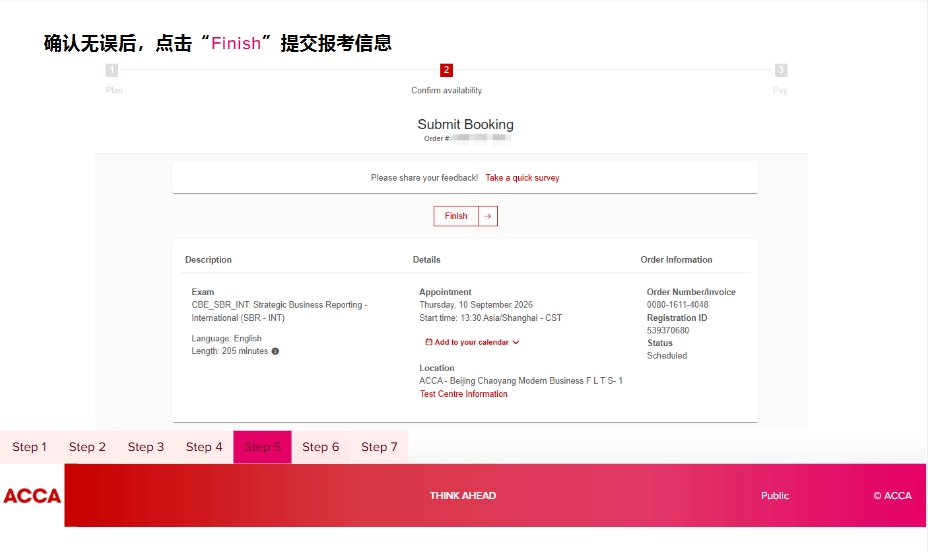
Task: Click the info icon beside Length 205 minutes
Action: point(275,351)
